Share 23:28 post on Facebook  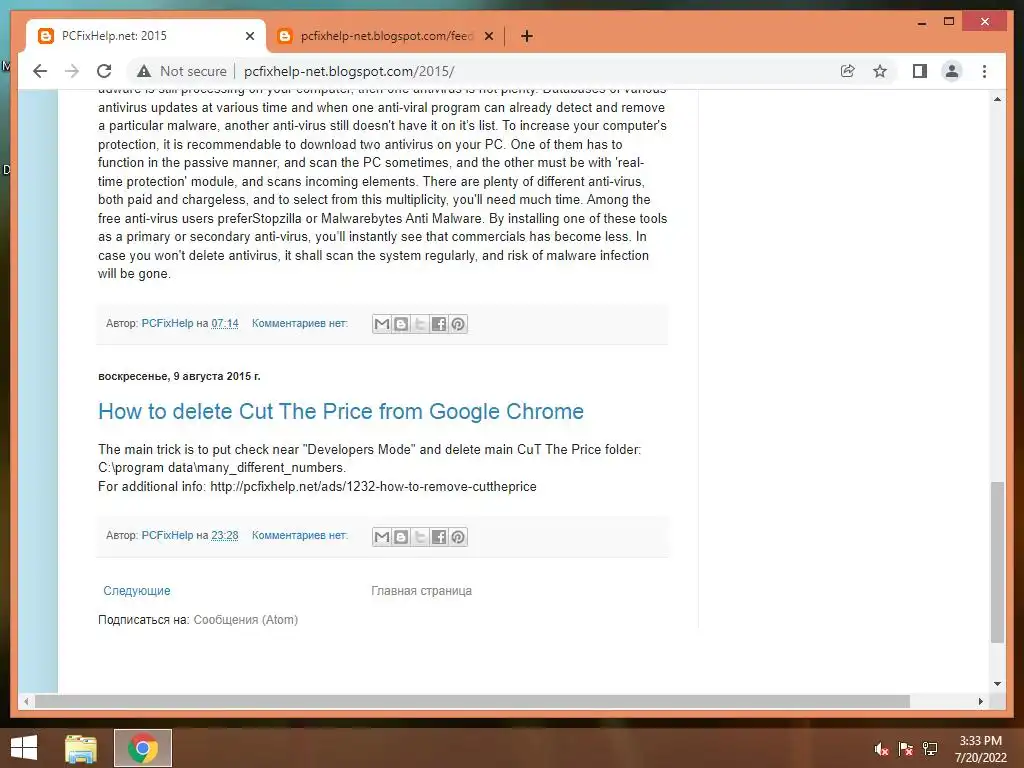(x=439, y=537)
